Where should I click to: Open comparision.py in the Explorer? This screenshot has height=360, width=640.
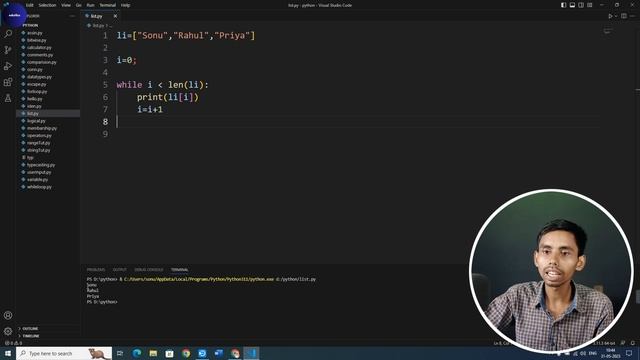point(42,62)
